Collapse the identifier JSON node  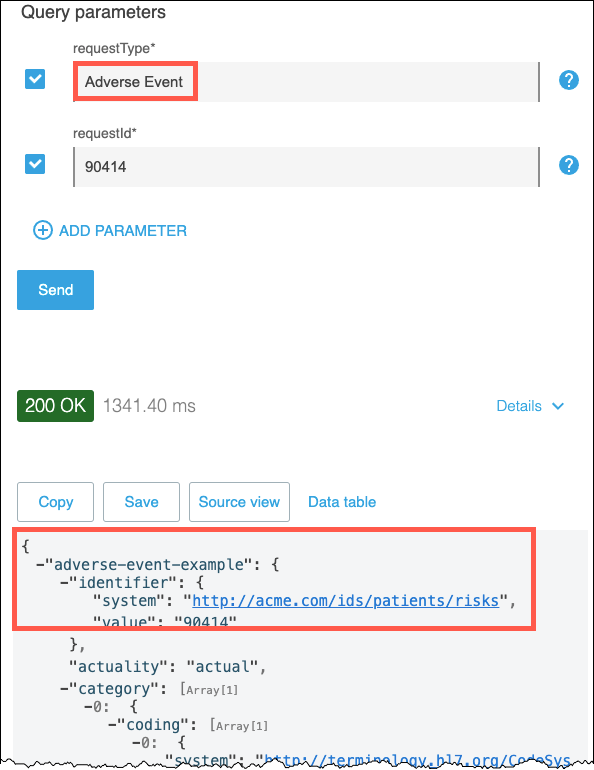tap(64, 583)
